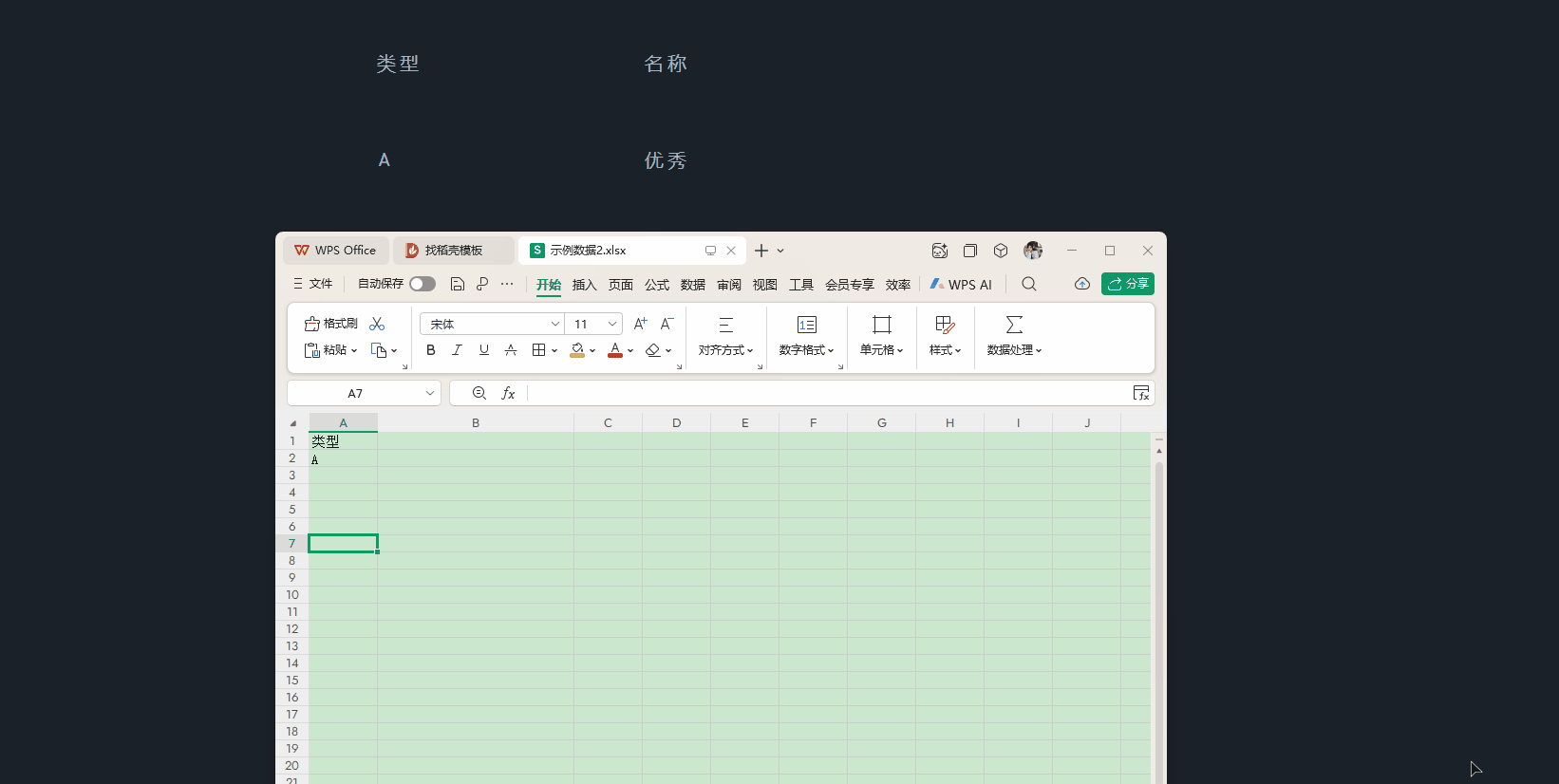Click the cloud upload icon
This screenshot has width=1559, height=784.
pos(1081,284)
